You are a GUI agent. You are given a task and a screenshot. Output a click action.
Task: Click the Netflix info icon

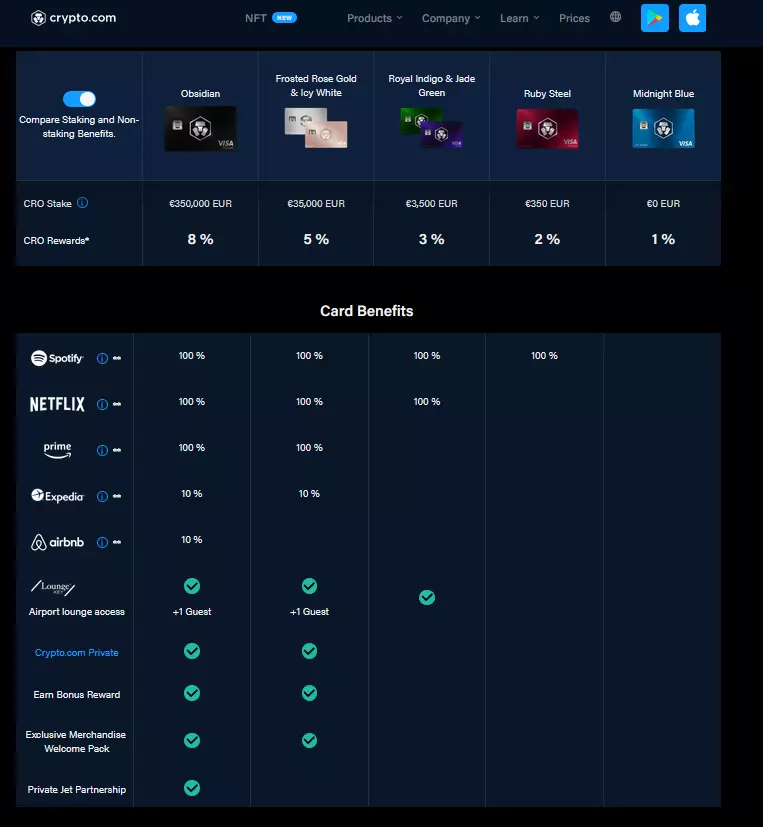pyautogui.click(x=102, y=405)
